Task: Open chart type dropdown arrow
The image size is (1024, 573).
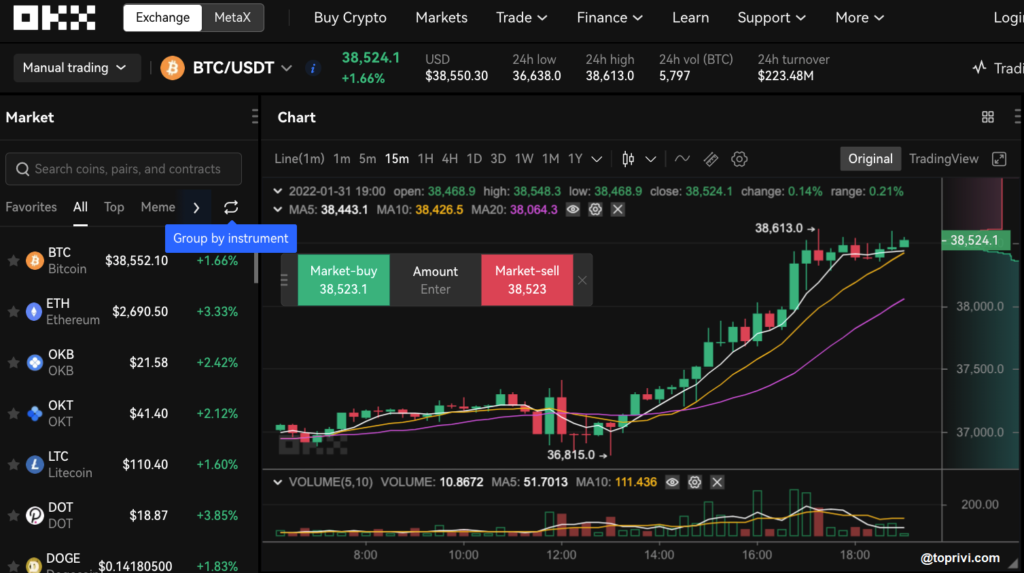Action: click(x=650, y=159)
